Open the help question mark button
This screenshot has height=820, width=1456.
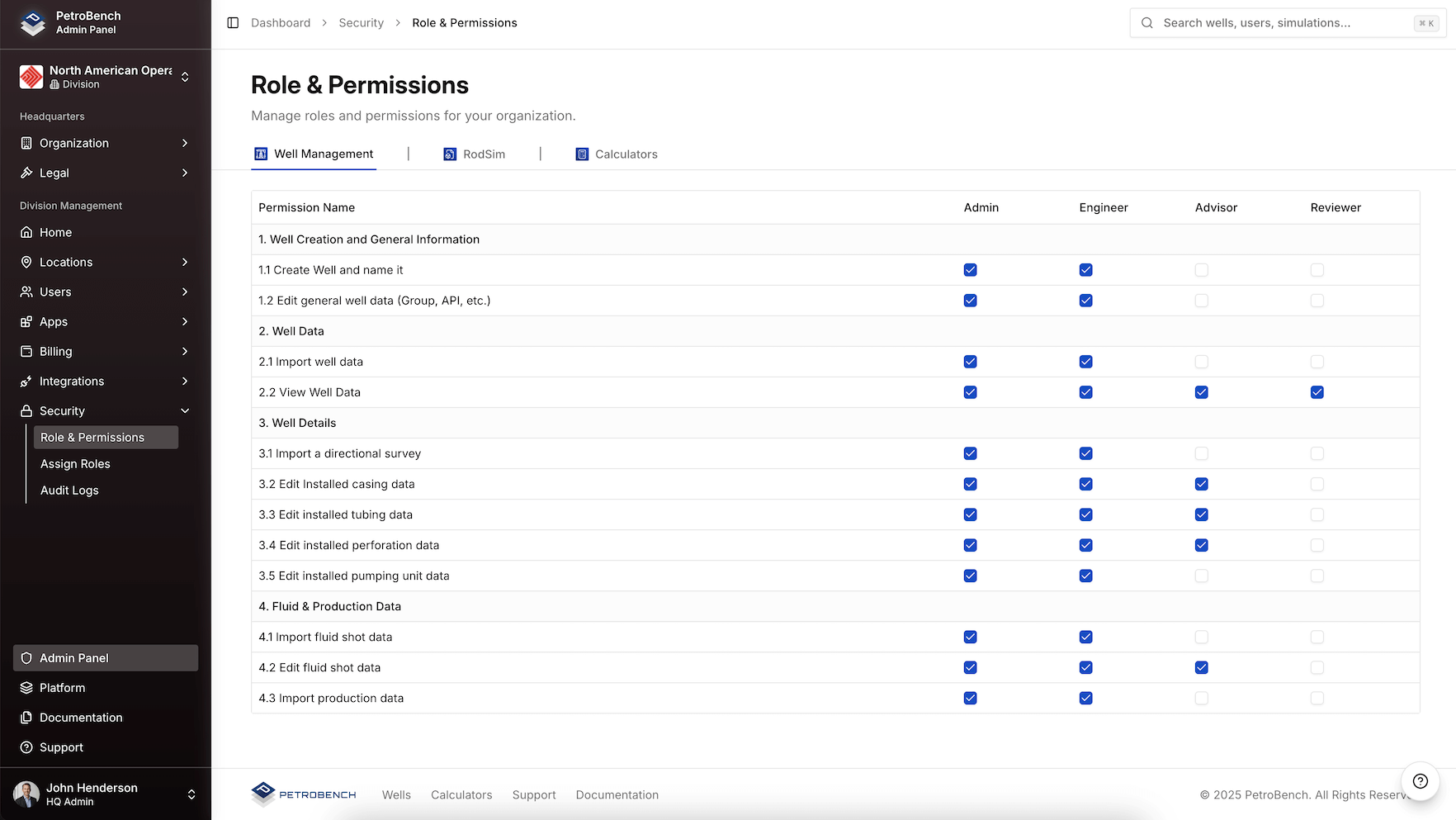tap(1420, 781)
